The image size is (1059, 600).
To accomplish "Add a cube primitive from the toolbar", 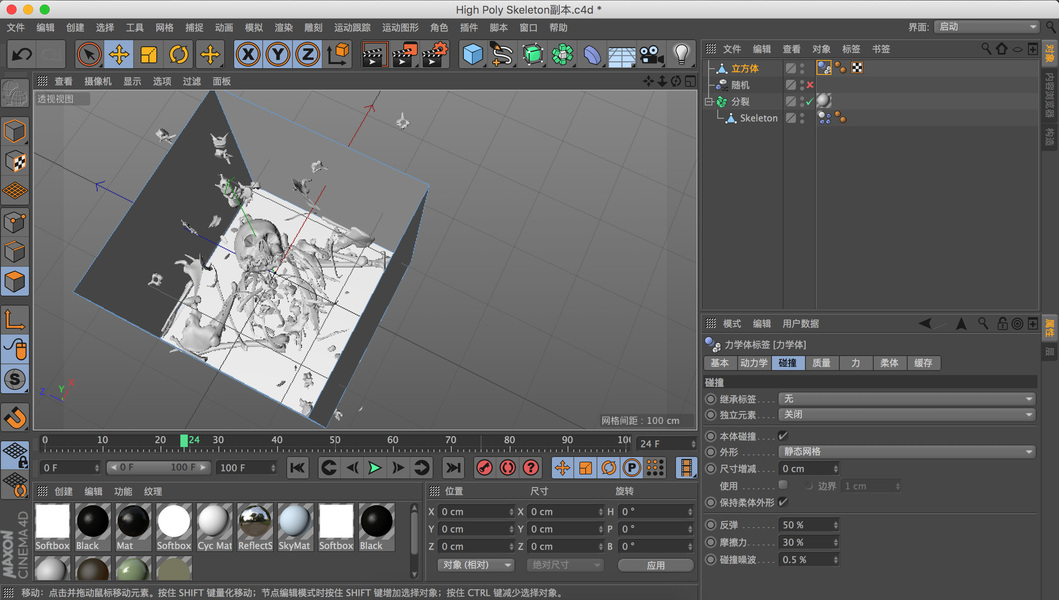I will coord(473,54).
